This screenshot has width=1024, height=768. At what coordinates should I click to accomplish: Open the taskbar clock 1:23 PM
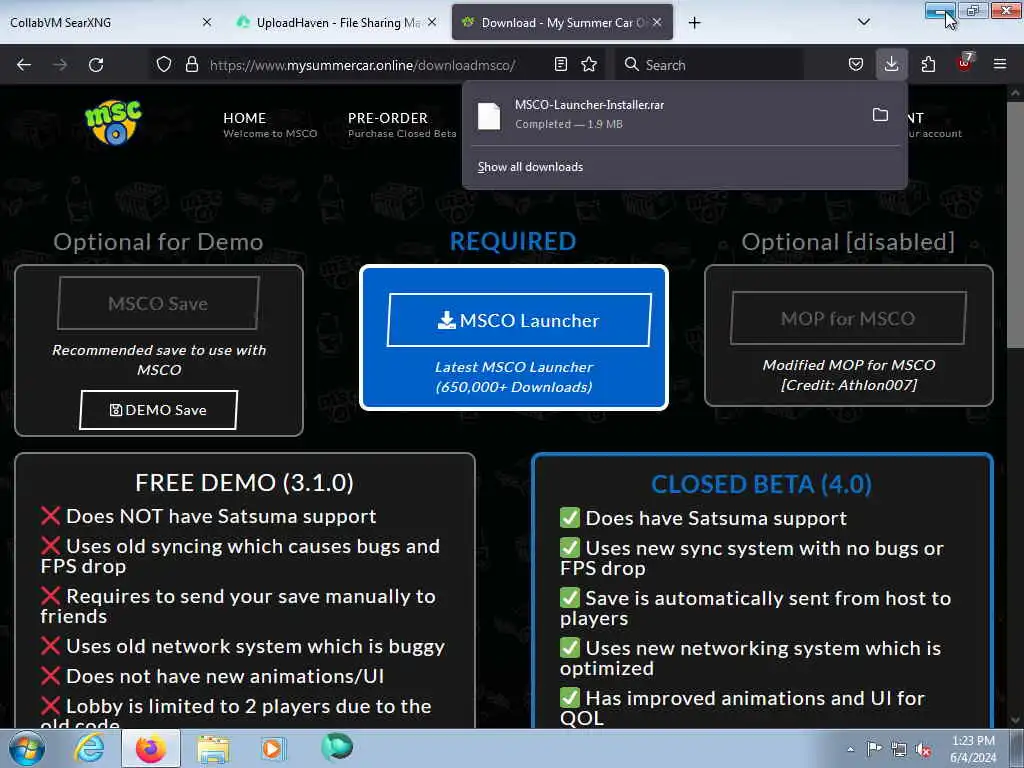pos(973,749)
